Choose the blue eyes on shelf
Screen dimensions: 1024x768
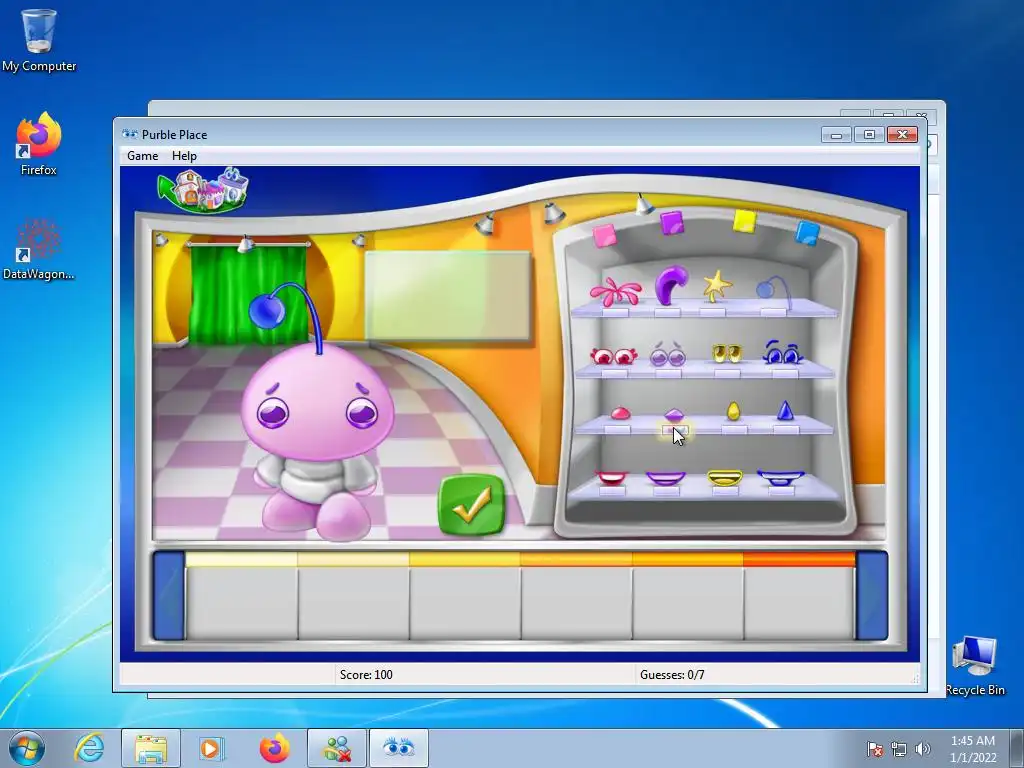pos(782,353)
